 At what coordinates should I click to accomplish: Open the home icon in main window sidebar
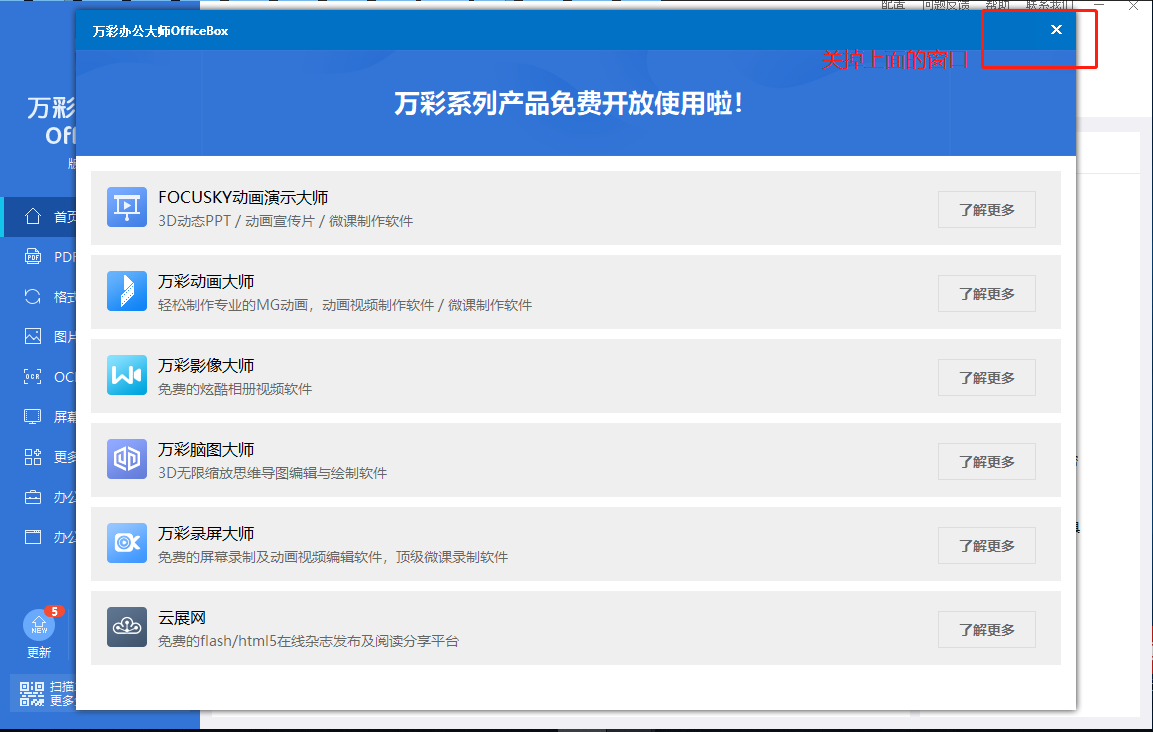pos(32,216)
